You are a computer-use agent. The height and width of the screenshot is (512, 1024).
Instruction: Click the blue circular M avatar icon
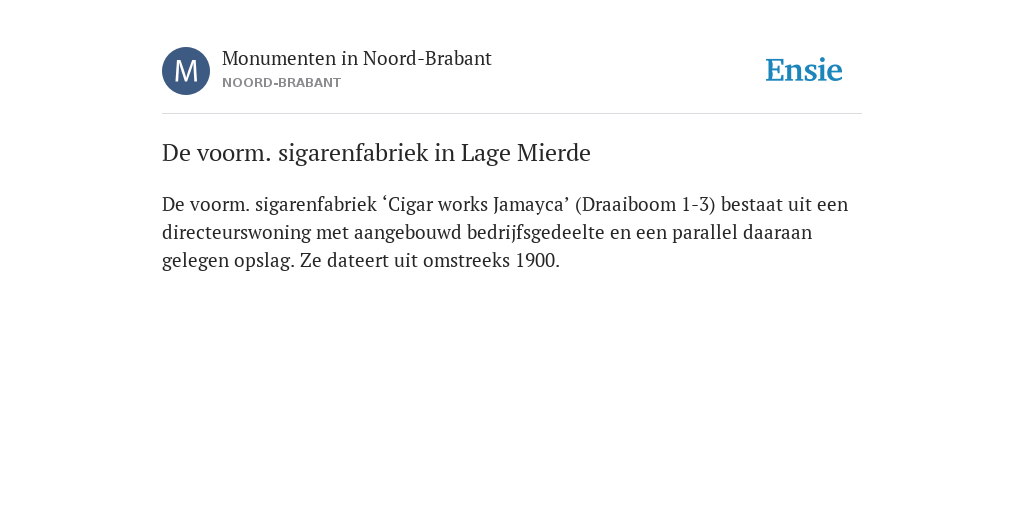coord(186,71)
